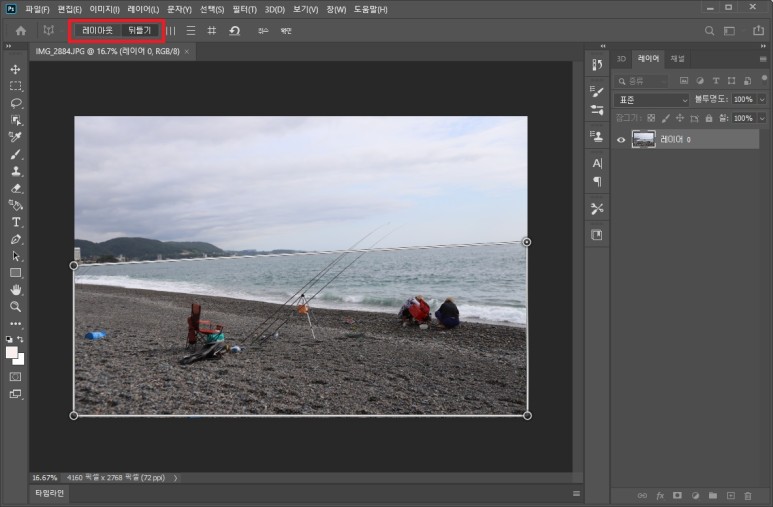Toggle pixel layer filter in Layers panel
This screenshot has width=773, height=507.
click(684, 81)
